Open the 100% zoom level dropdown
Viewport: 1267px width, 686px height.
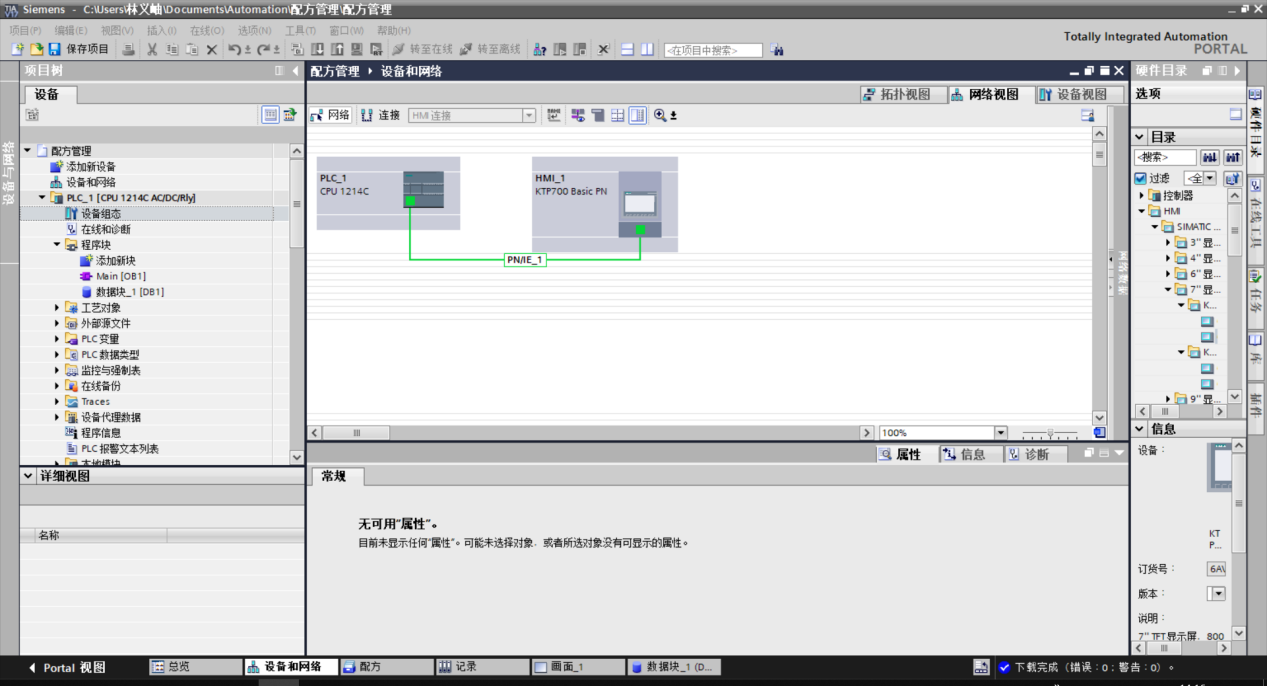click(1000, 433)
